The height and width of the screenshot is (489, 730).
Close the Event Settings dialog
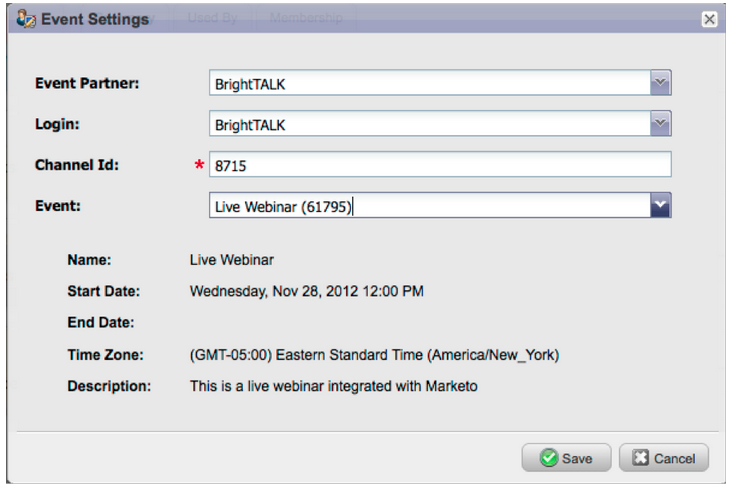tap(709, 19)
